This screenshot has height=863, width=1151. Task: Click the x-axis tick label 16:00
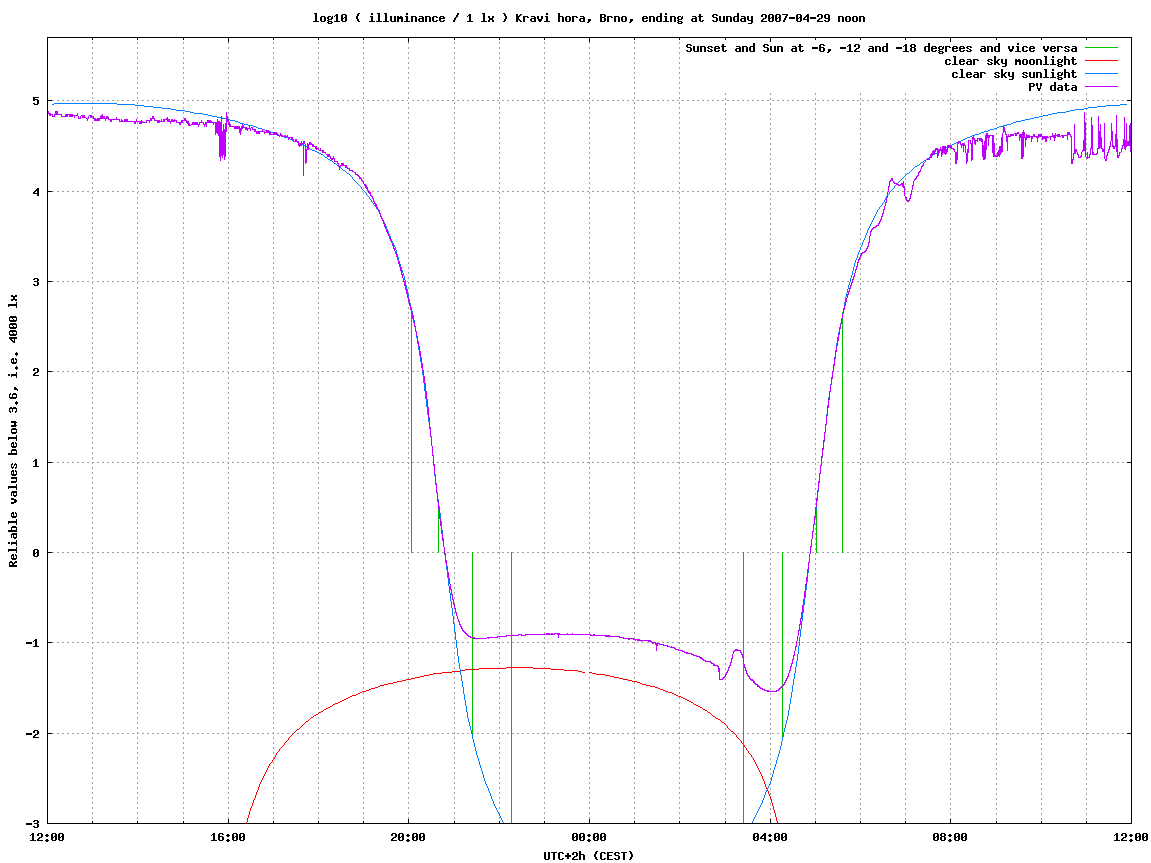point(228,838)
